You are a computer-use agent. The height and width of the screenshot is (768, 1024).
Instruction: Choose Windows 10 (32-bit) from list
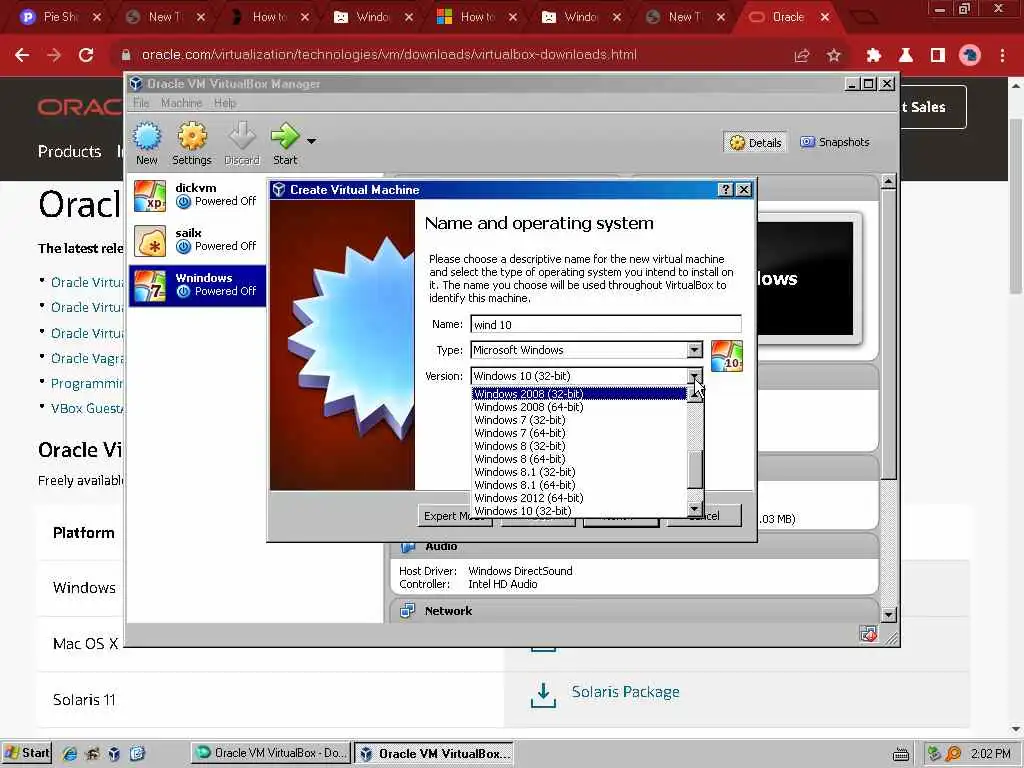579,511
